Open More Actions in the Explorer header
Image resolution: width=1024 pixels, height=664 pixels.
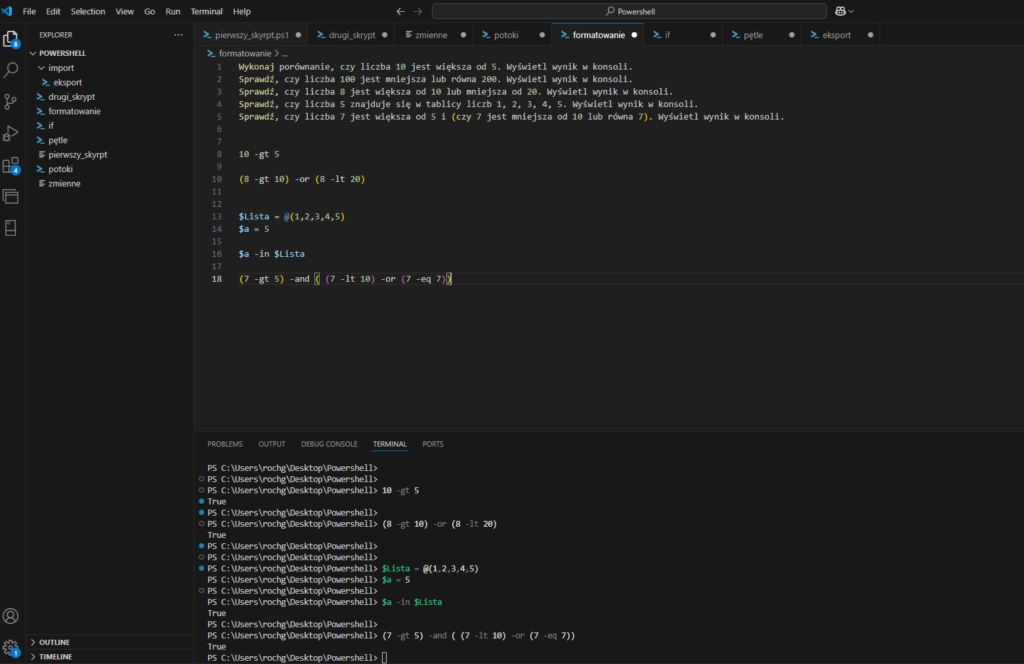[178, 36]
